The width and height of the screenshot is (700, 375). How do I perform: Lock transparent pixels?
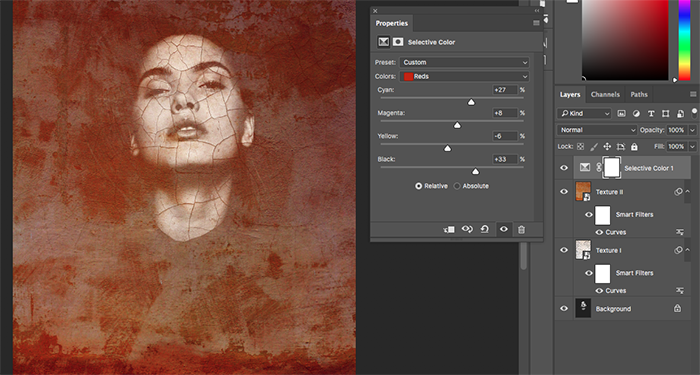coord(580,146)
